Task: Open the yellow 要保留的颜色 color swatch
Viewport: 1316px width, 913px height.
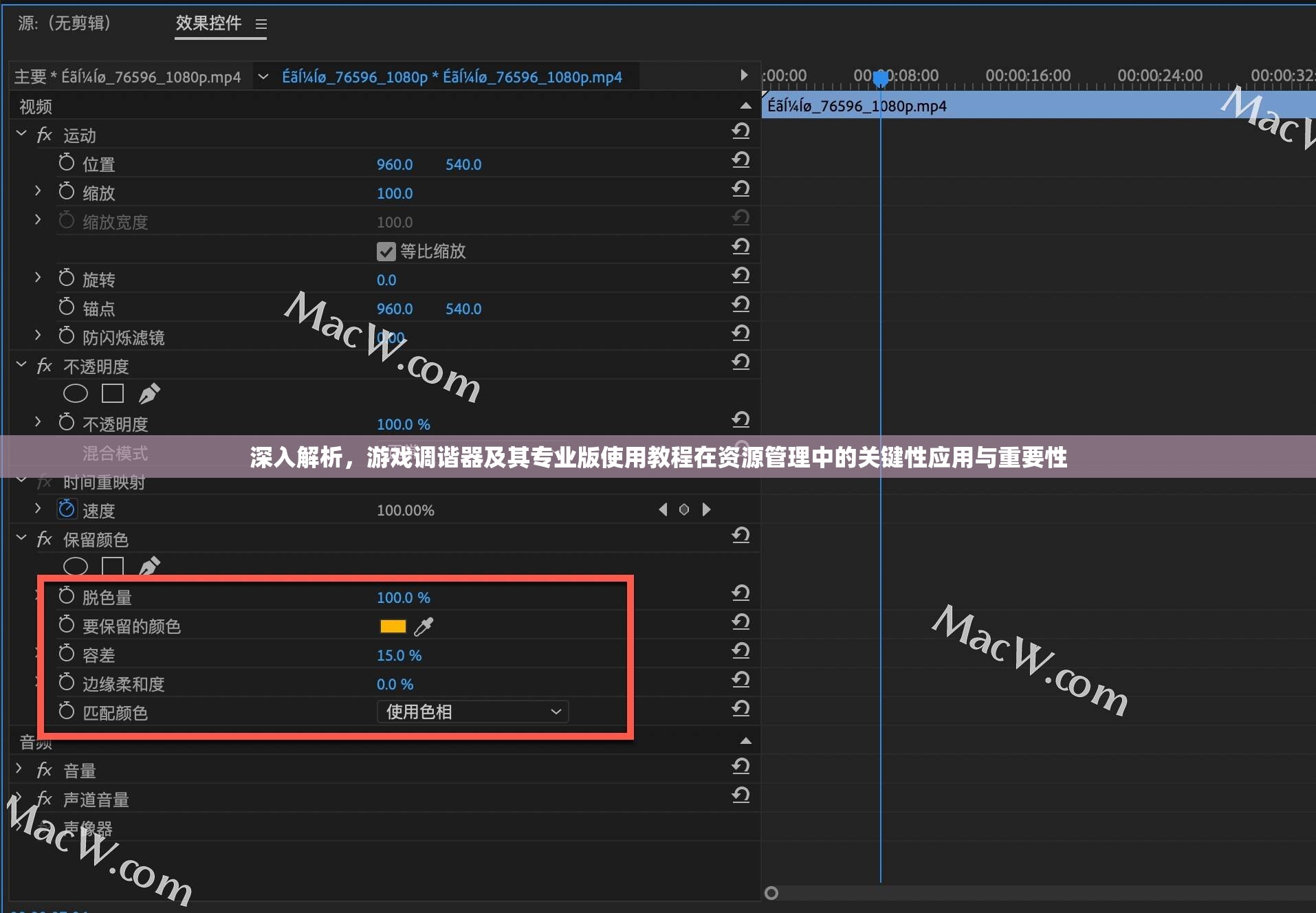Action: (x=393, y=626)
